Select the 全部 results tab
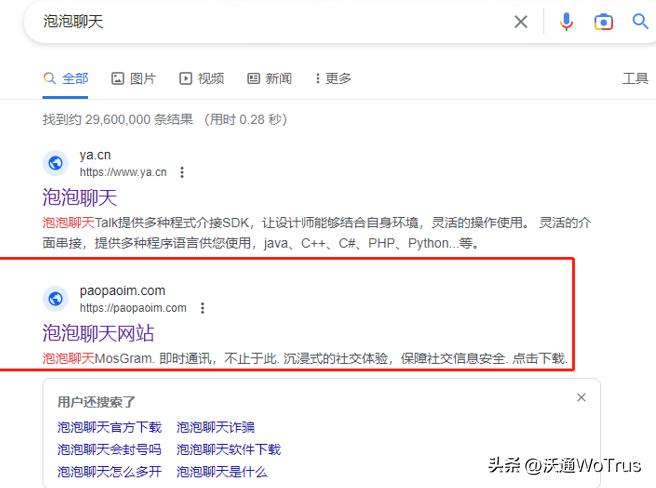The image size is (656, 488). pyautogui.click(x=66, y=79)
